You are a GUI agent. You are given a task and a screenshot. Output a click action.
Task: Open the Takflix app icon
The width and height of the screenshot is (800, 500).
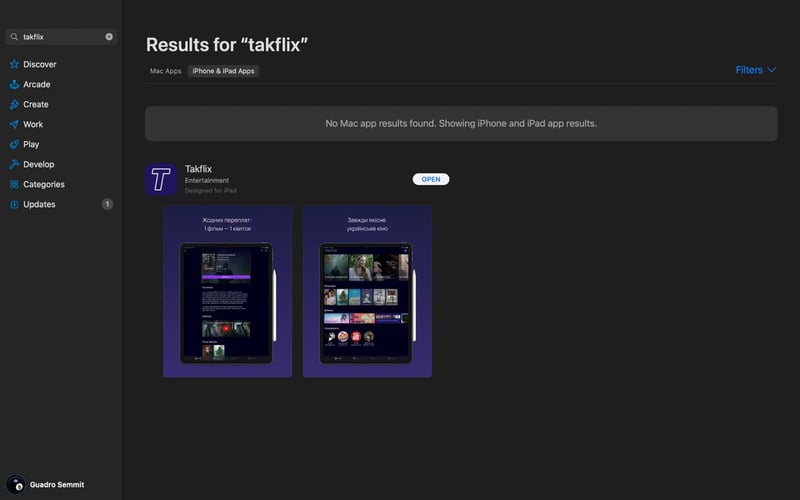tap(161, 180)
